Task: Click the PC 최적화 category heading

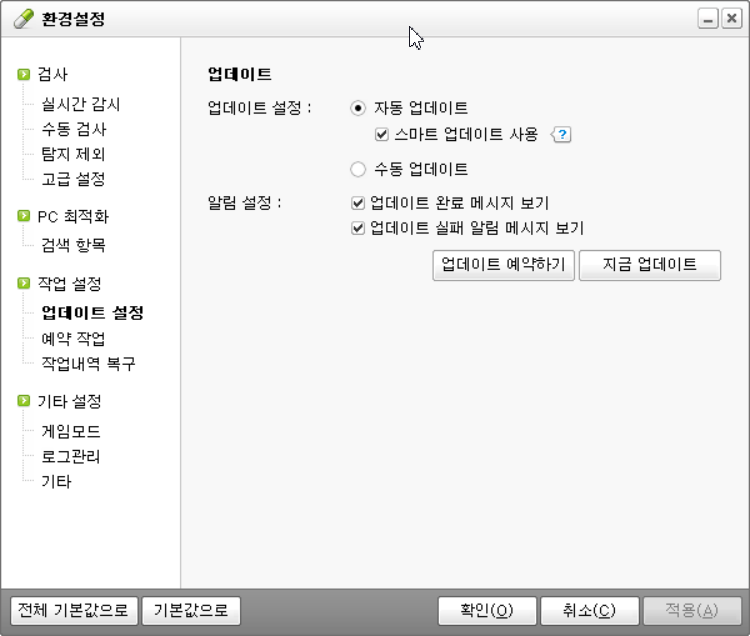Action: (73, 217)
